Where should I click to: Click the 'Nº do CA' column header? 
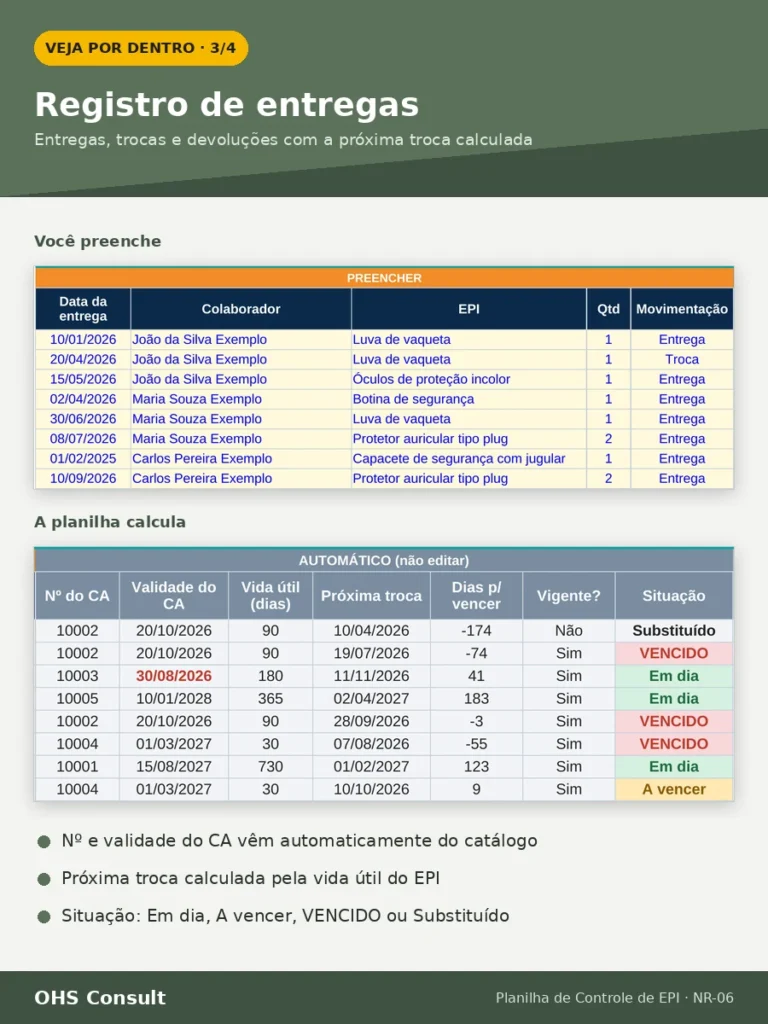[x=77, y=596]
